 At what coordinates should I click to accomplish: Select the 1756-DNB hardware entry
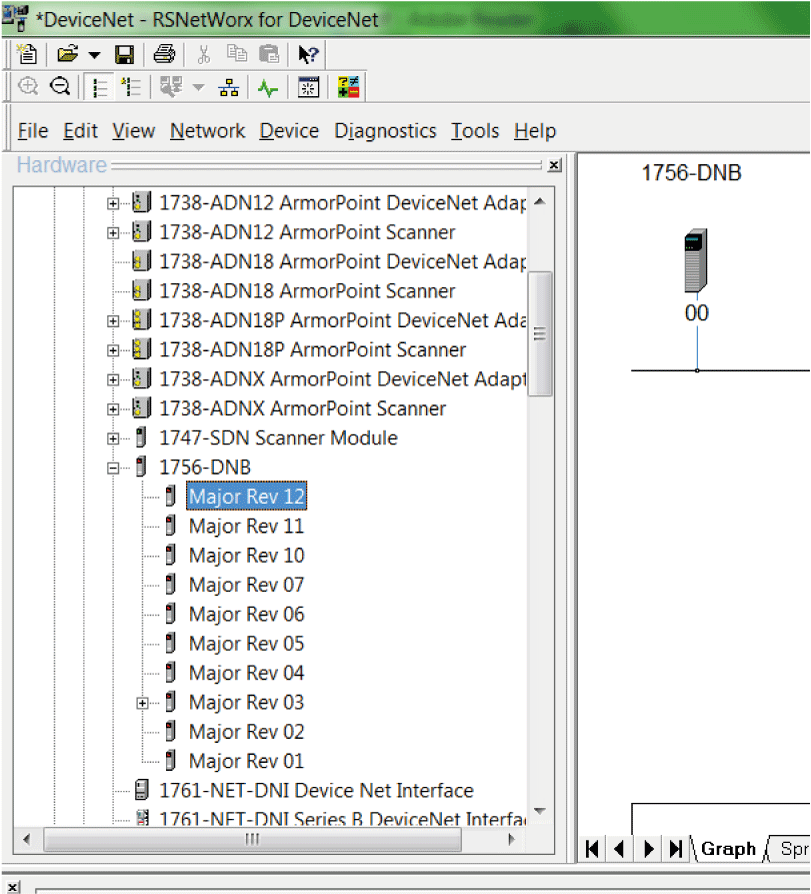coord(205,468)
